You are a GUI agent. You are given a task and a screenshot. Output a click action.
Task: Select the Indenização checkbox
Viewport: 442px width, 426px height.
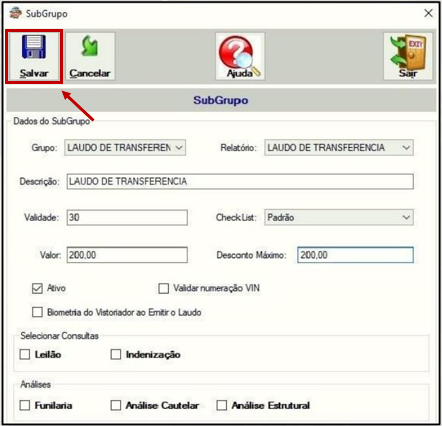click(116, 354)
